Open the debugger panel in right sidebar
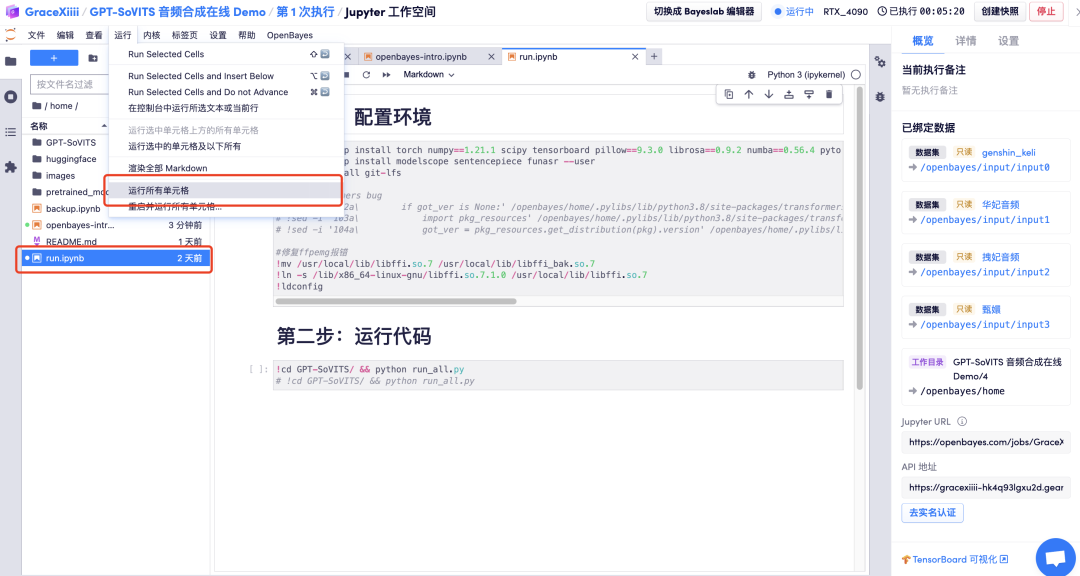1080x576 pixels. click(880, 97)
